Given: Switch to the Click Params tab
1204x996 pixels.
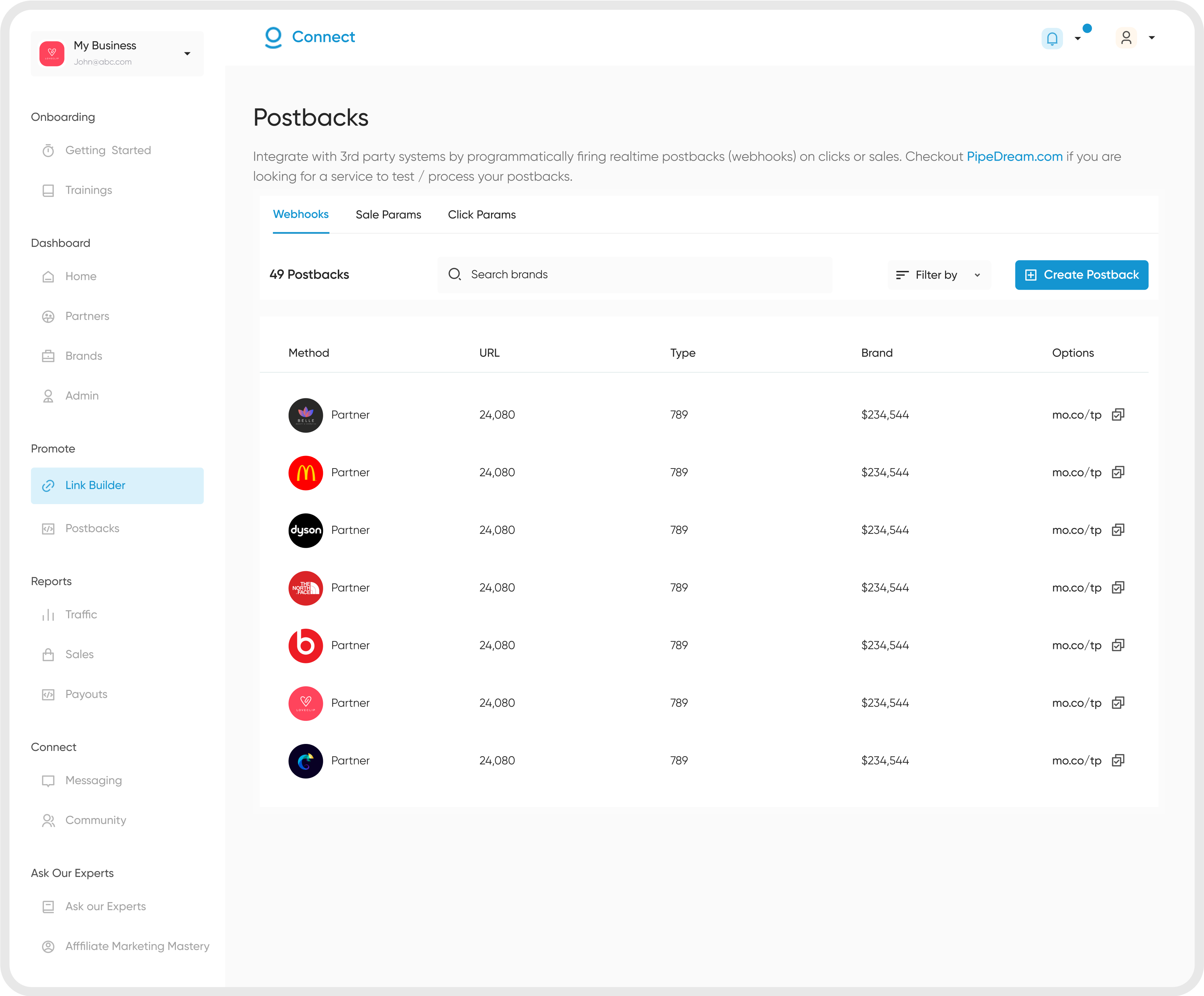Looking at the screenshot, I should [482, 215].
